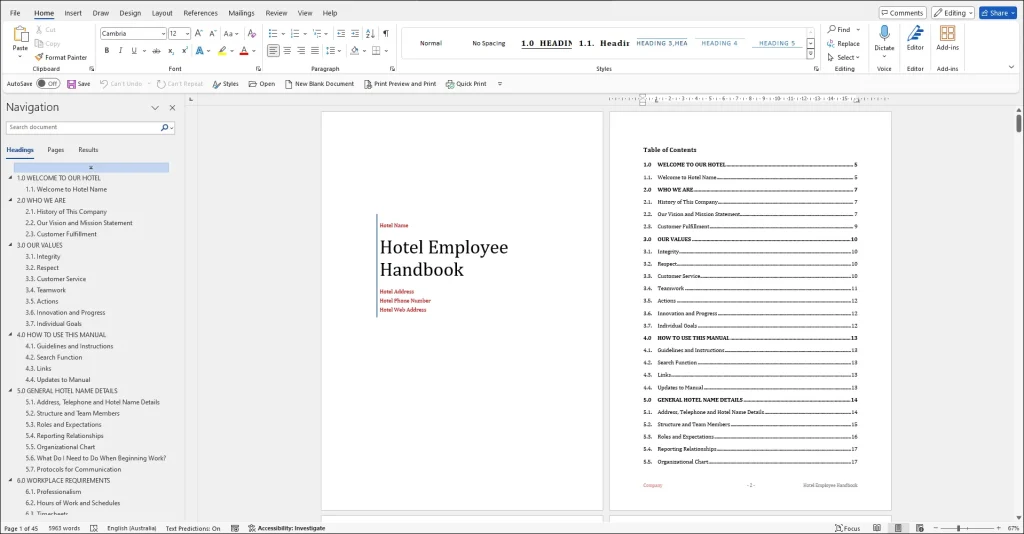
Task: Open the File tab
Action: pyautogui.click(x=15, y=13)
